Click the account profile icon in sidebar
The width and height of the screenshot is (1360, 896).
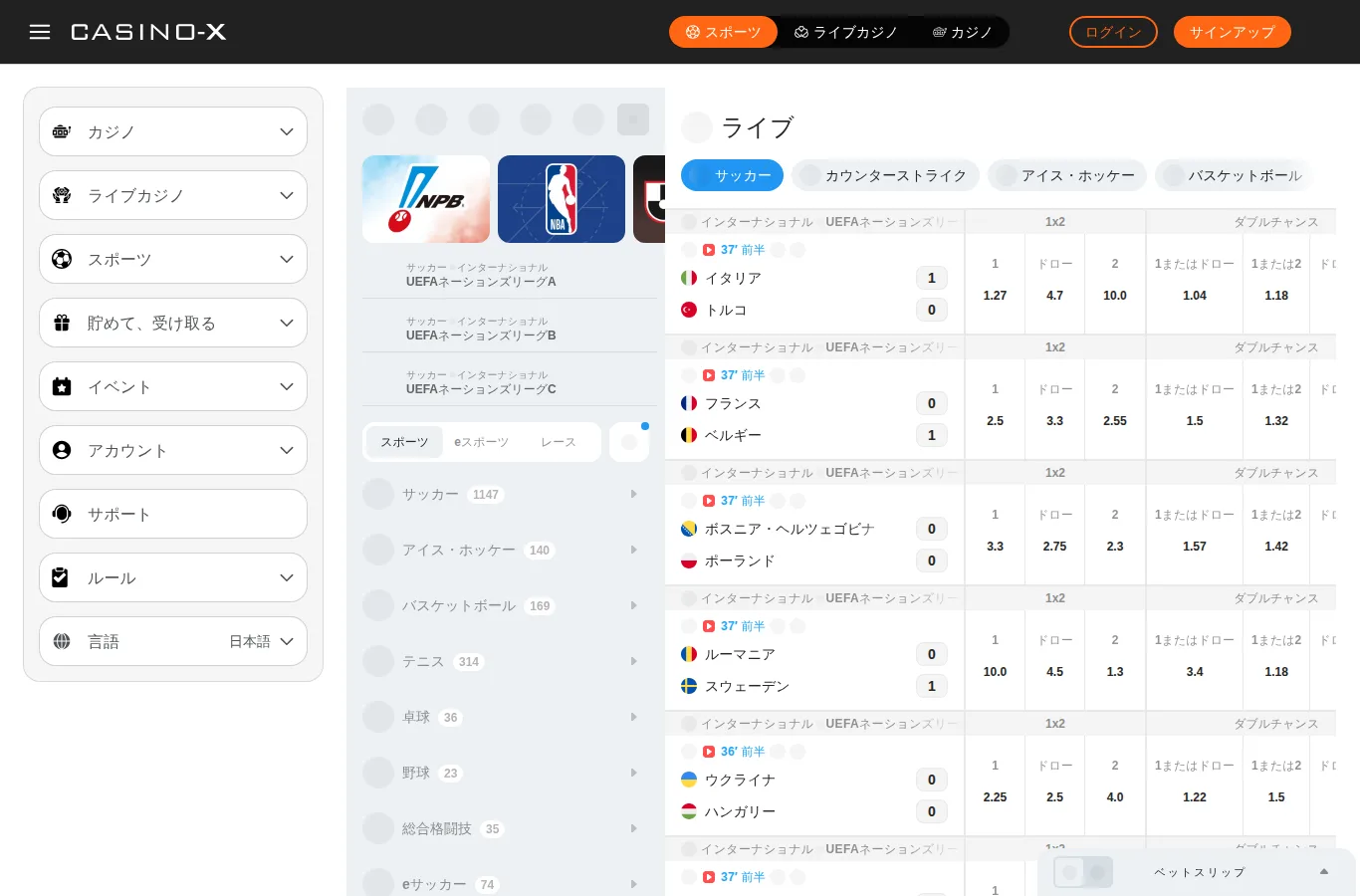point(62,450)
